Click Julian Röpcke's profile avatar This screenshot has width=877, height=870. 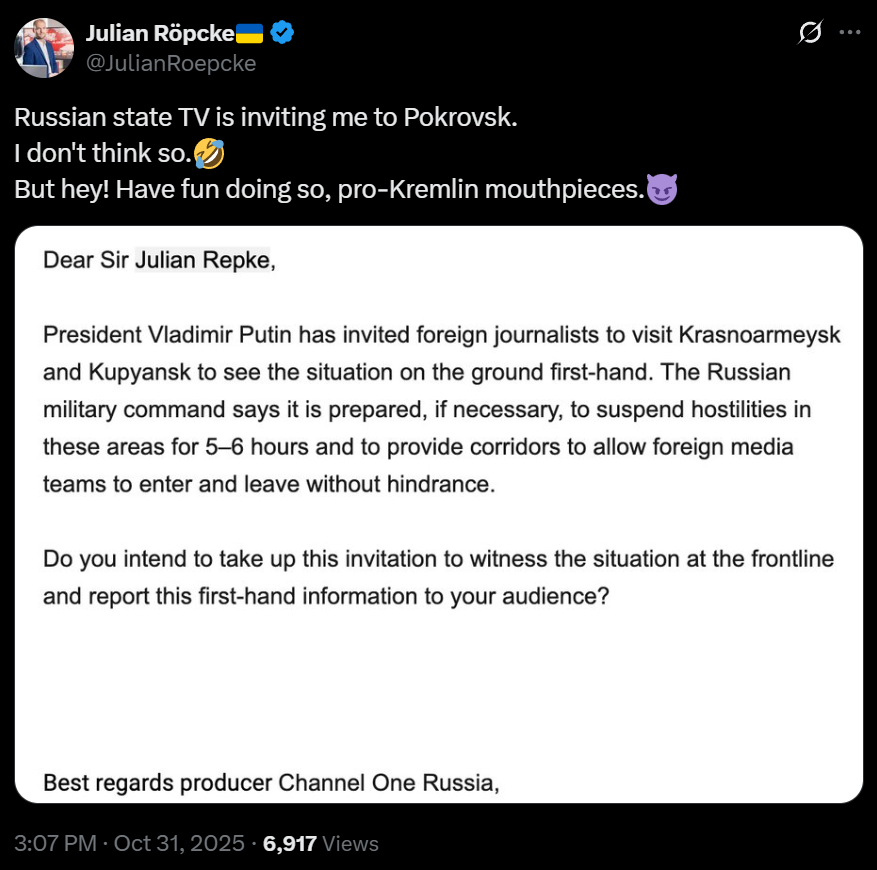[x=44, y=47]
